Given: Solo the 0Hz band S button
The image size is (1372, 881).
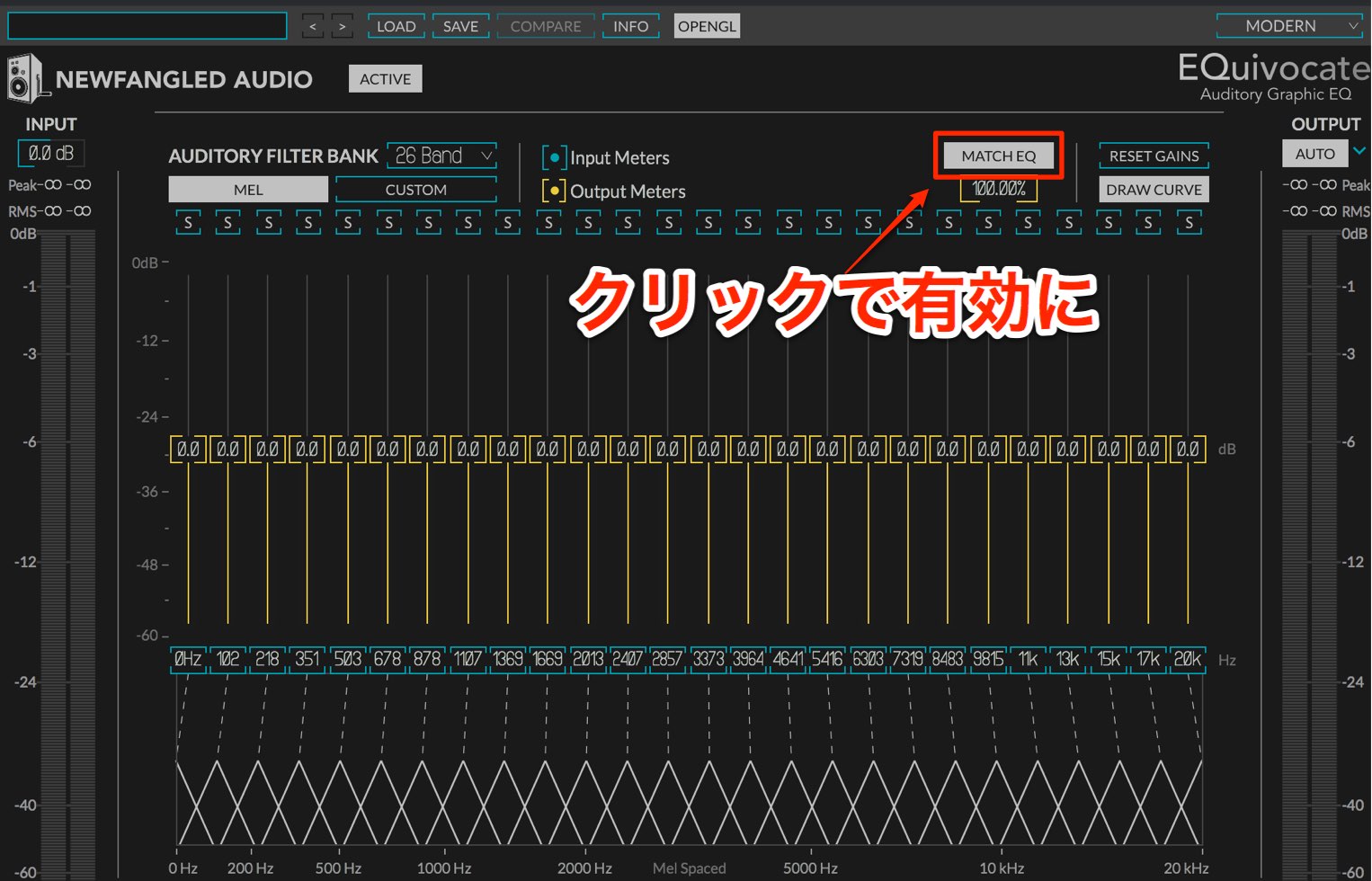Looking at the screenshot, I should tap(188, 223).
